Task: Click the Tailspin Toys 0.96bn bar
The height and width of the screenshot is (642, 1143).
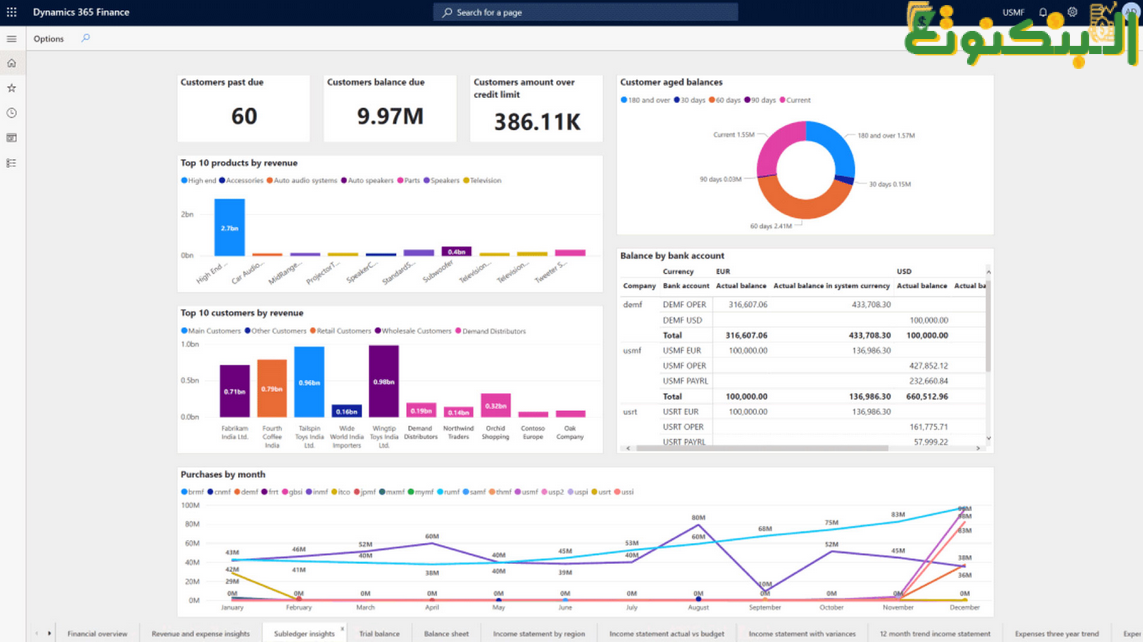Action: point(309,382)
